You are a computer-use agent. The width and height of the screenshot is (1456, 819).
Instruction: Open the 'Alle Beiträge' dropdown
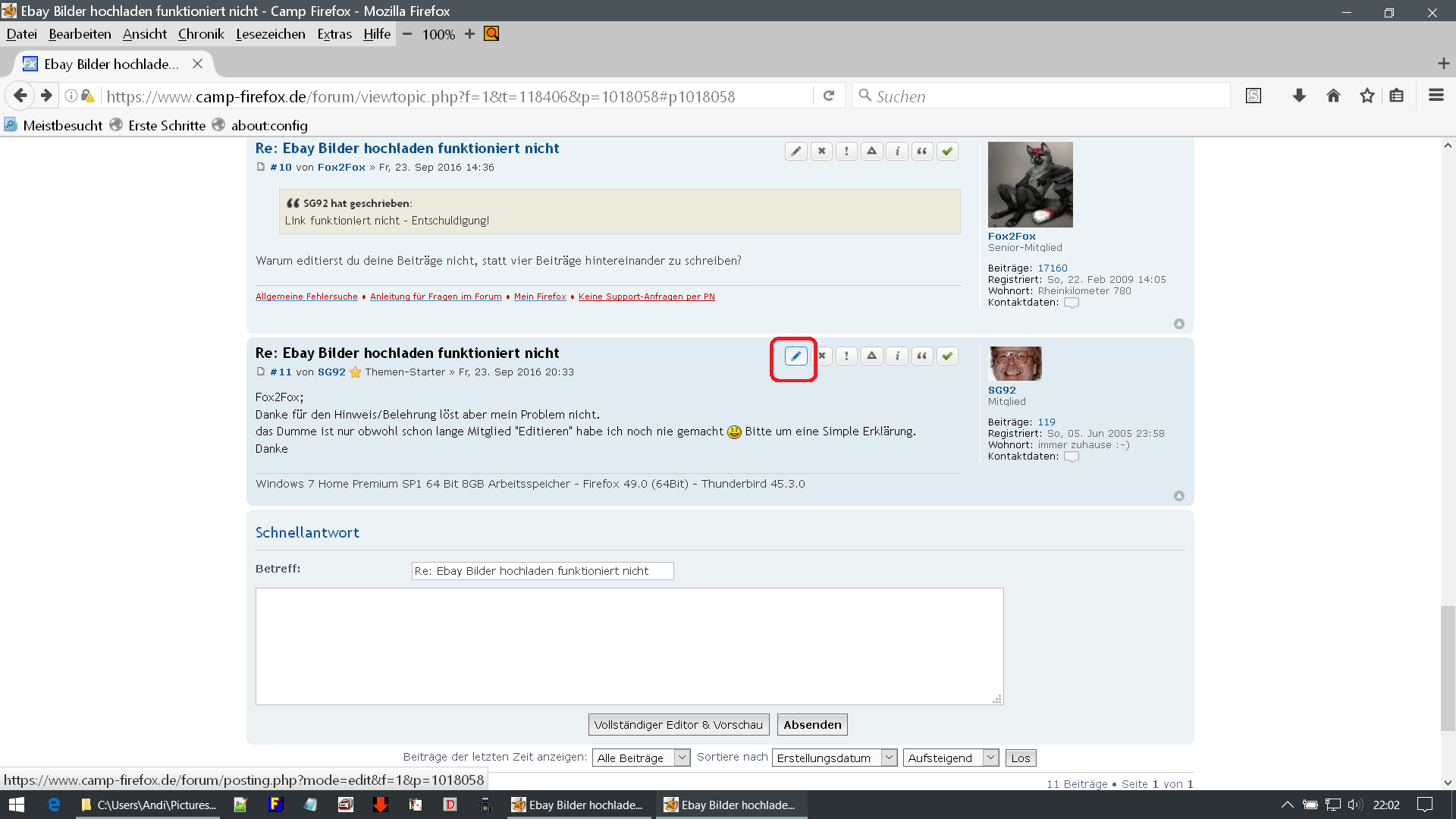click(642, 758)
